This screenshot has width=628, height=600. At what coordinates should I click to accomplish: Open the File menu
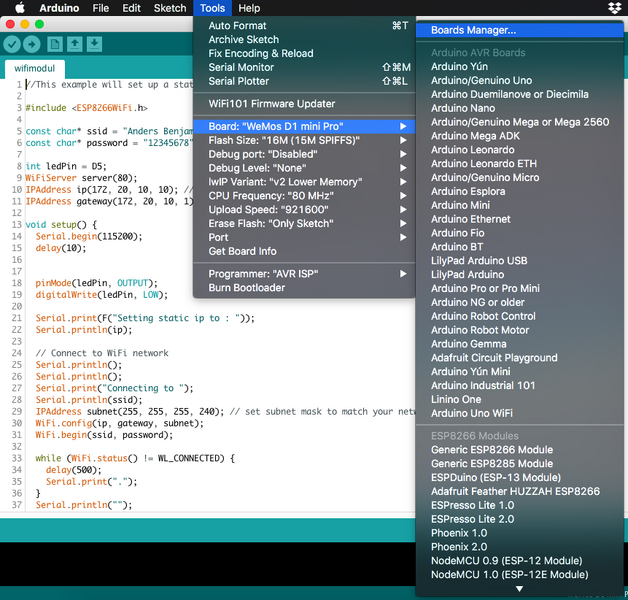tap(101, 8)
